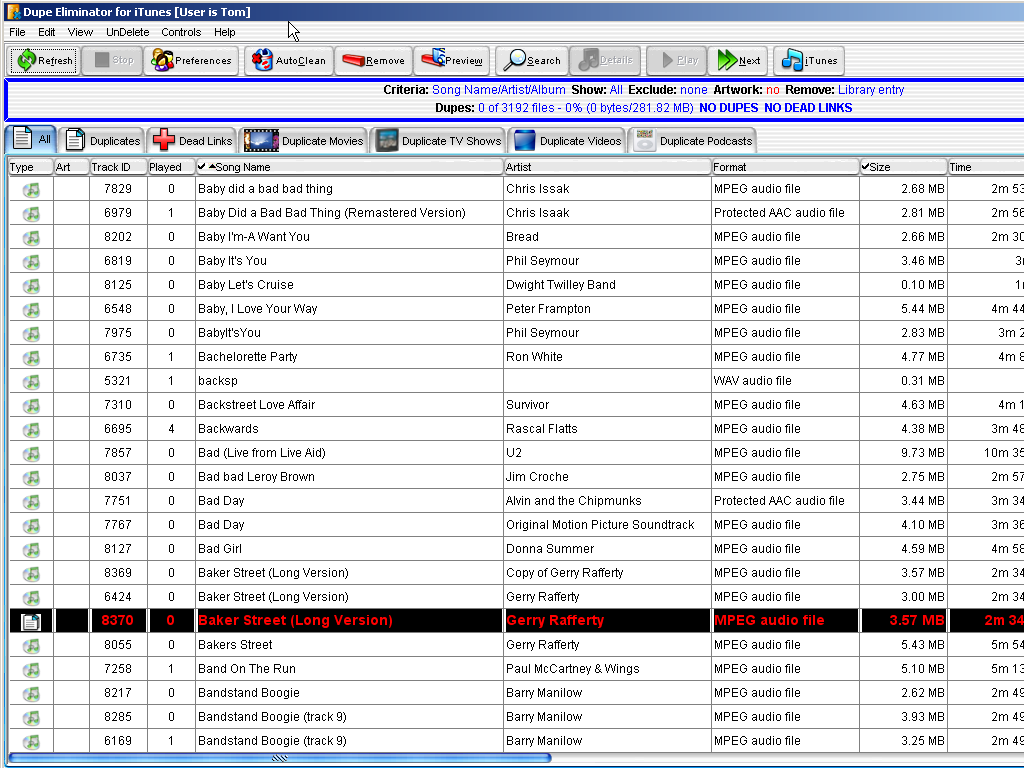Open Preferences via the toolbar icon
Screen dimensions: 1024x768
tap(191, 60)
